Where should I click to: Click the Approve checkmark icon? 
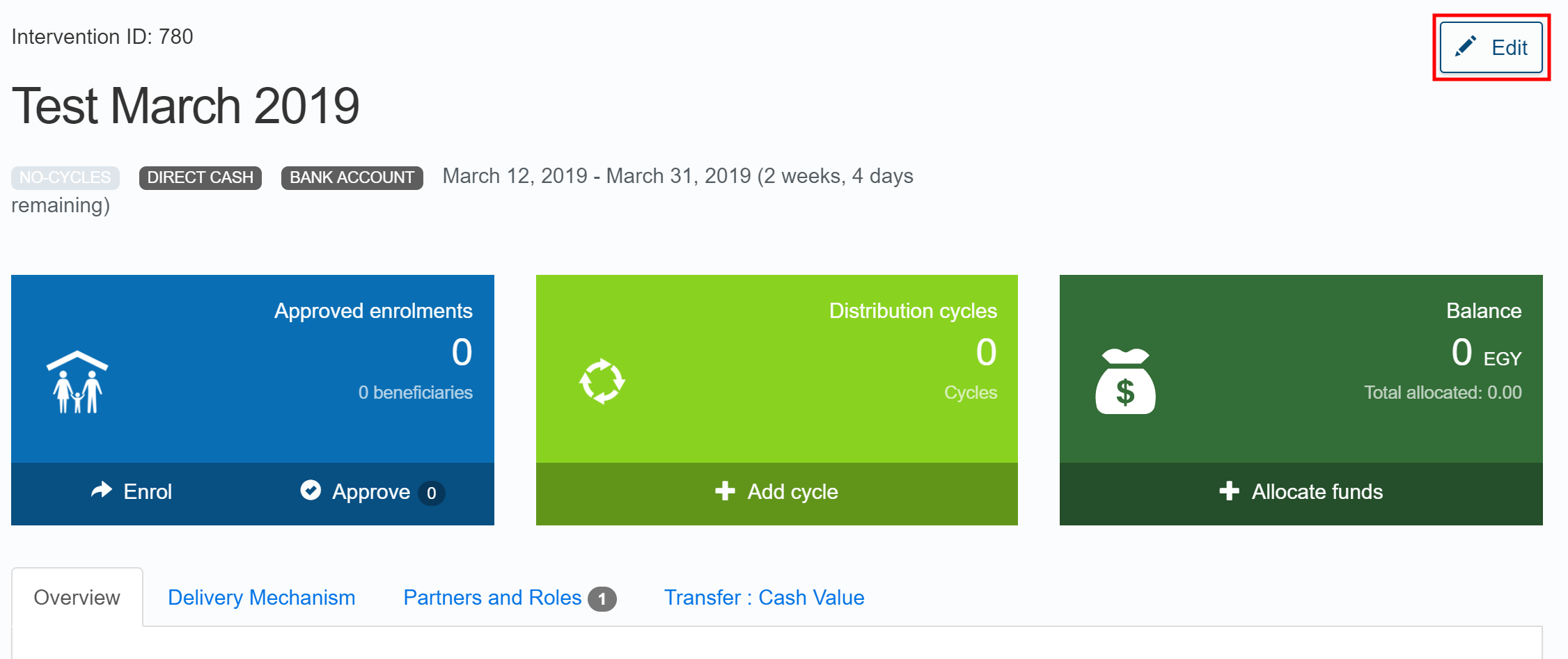point(311,491)
